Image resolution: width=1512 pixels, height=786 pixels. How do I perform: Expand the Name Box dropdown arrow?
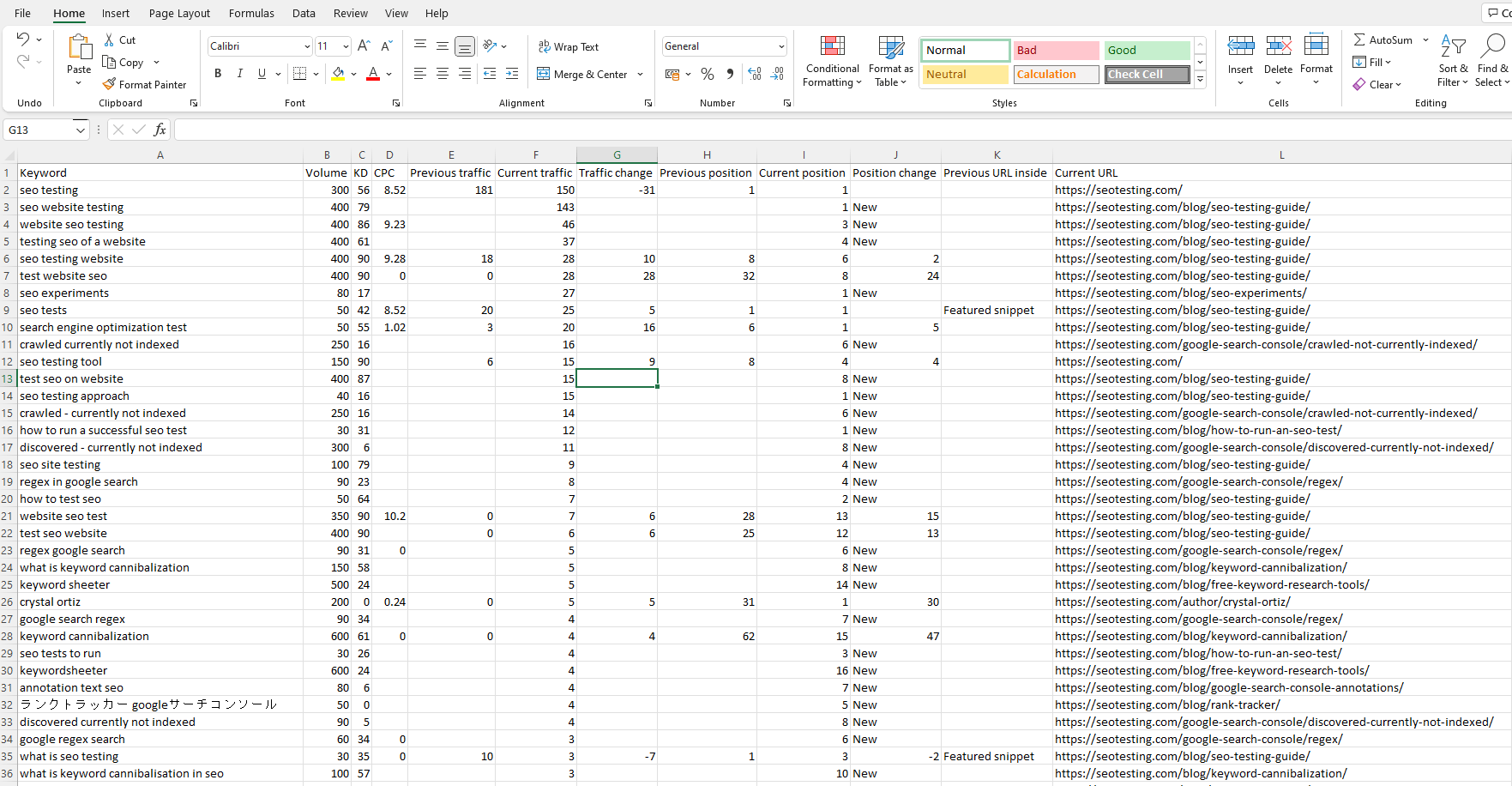(x=81, y=130)
